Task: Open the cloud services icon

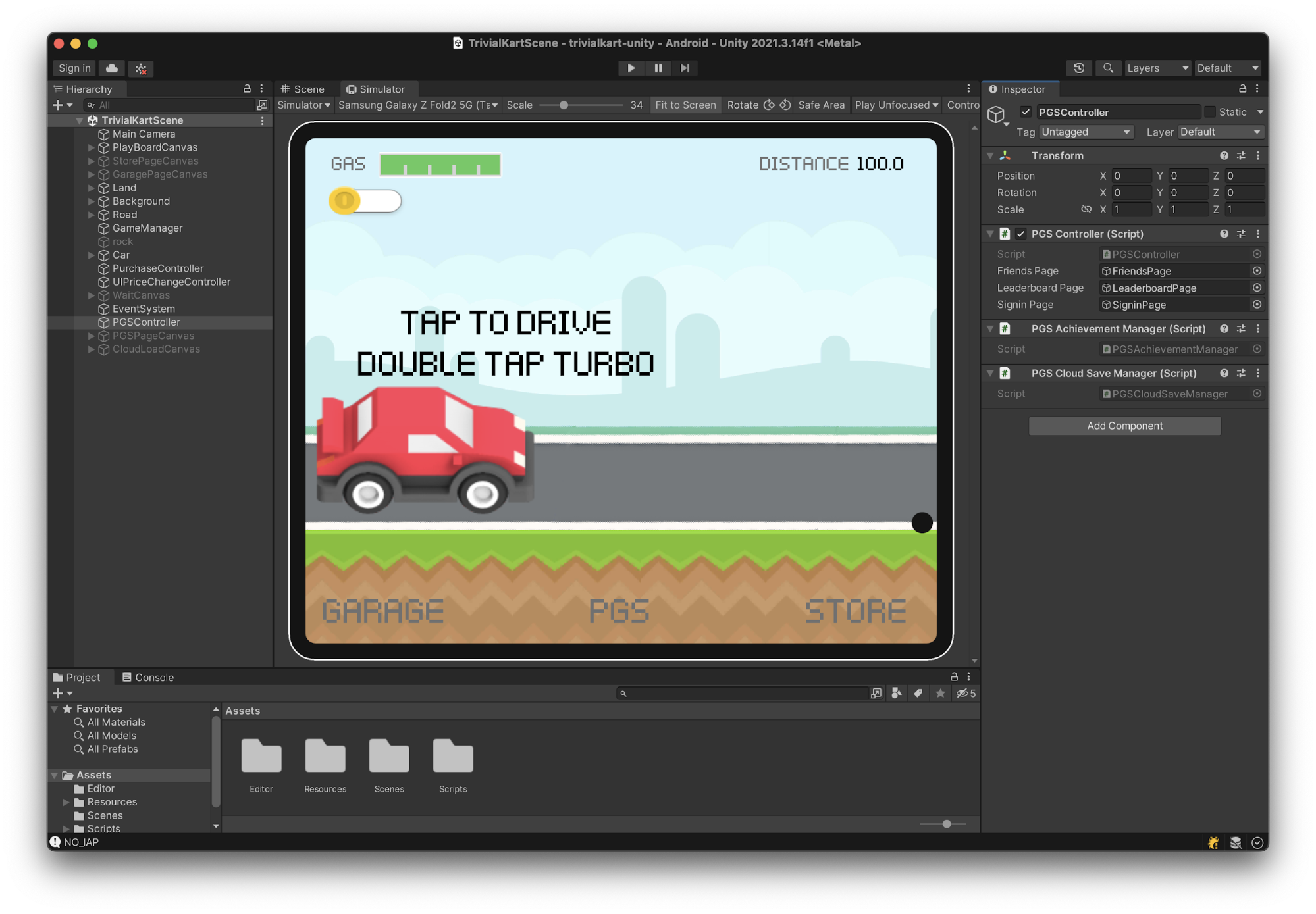Action: [112, 68]
